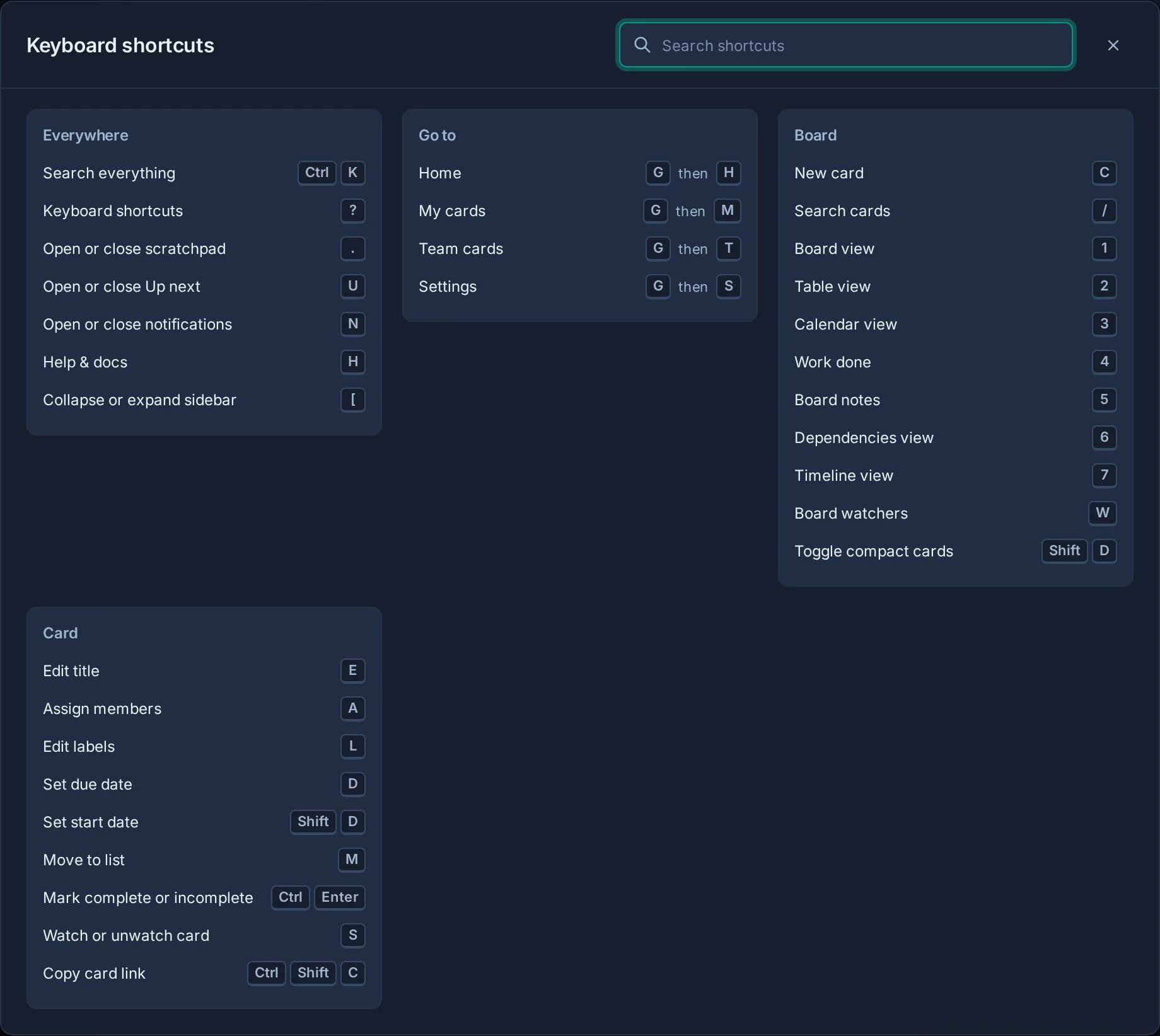This screenshot has width=1160, height=1036.
Task: Close the Keyboard shortcuts dialog
Action: pos(1113,45)
